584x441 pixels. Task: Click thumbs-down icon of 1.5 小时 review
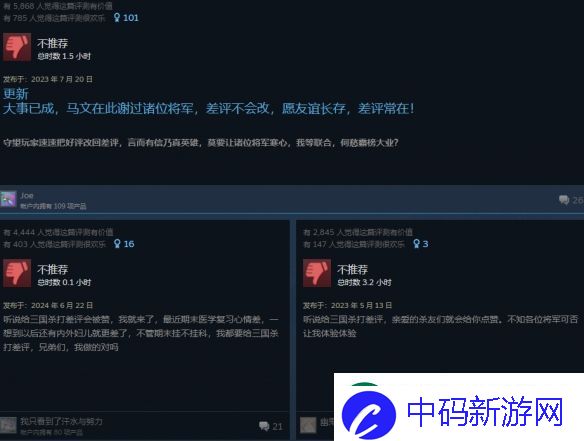tap(17, 47)
